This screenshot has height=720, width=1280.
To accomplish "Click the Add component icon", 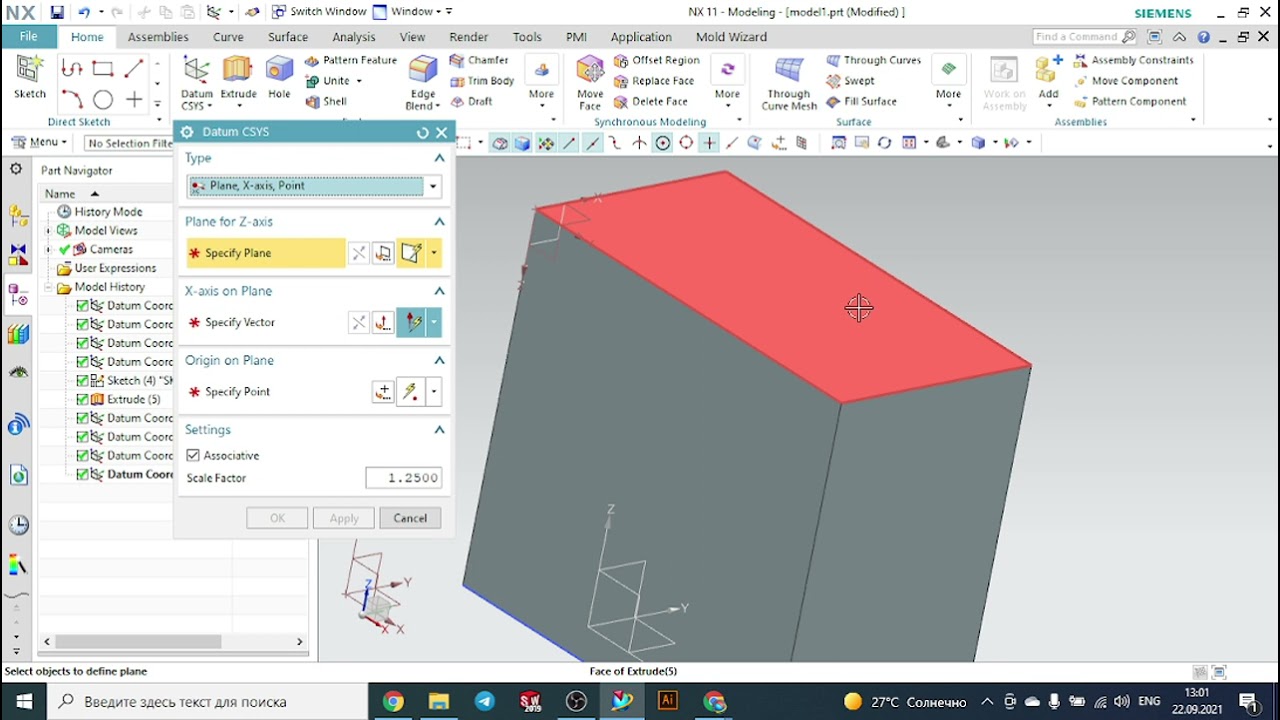I will pos(1048,78).
